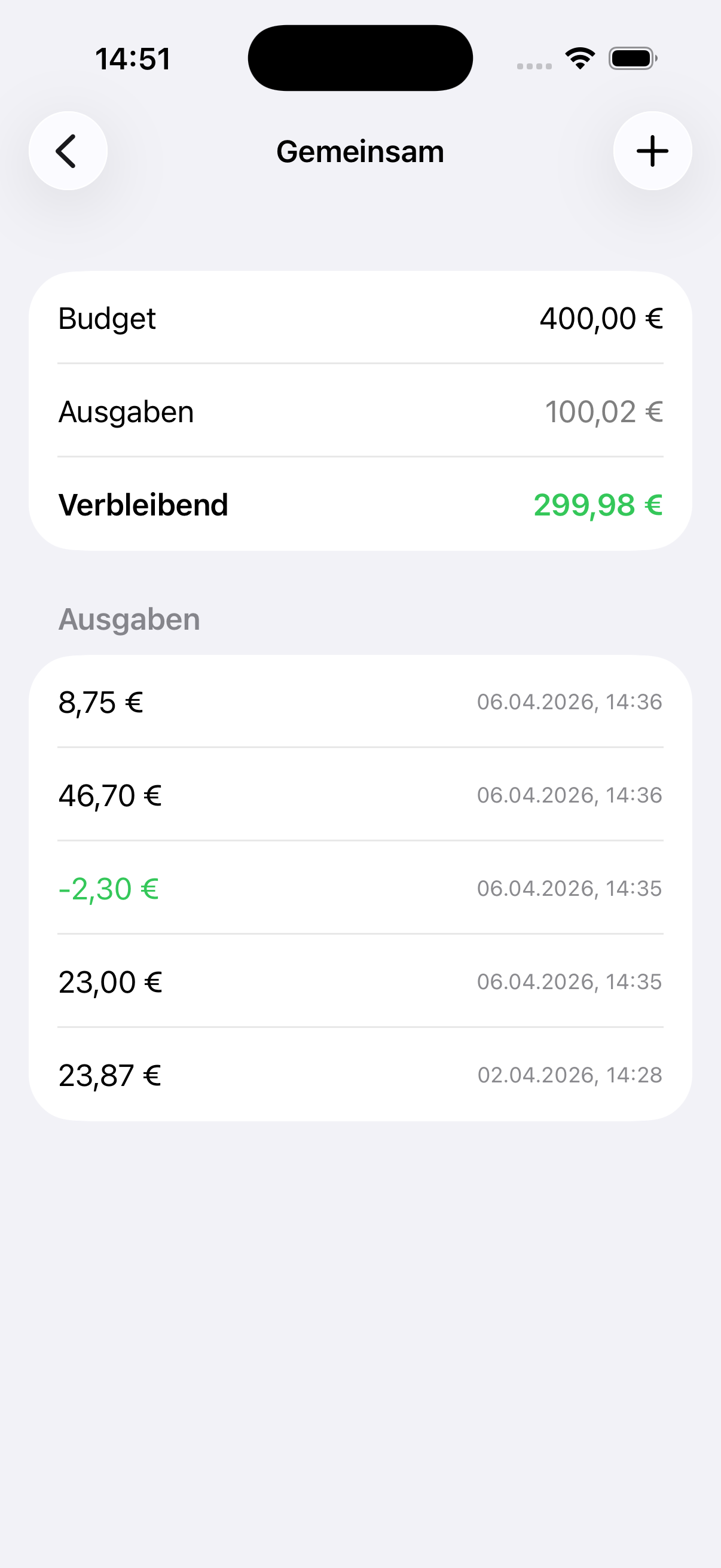Tap the 100,02 € spent total

(x=603, y=411)
